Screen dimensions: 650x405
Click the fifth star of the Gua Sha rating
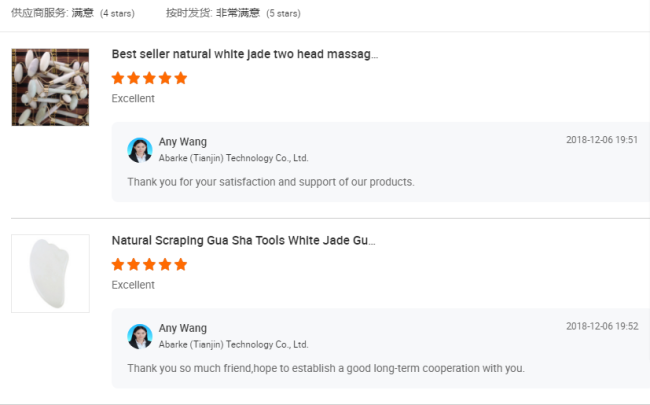click(181, 264)
